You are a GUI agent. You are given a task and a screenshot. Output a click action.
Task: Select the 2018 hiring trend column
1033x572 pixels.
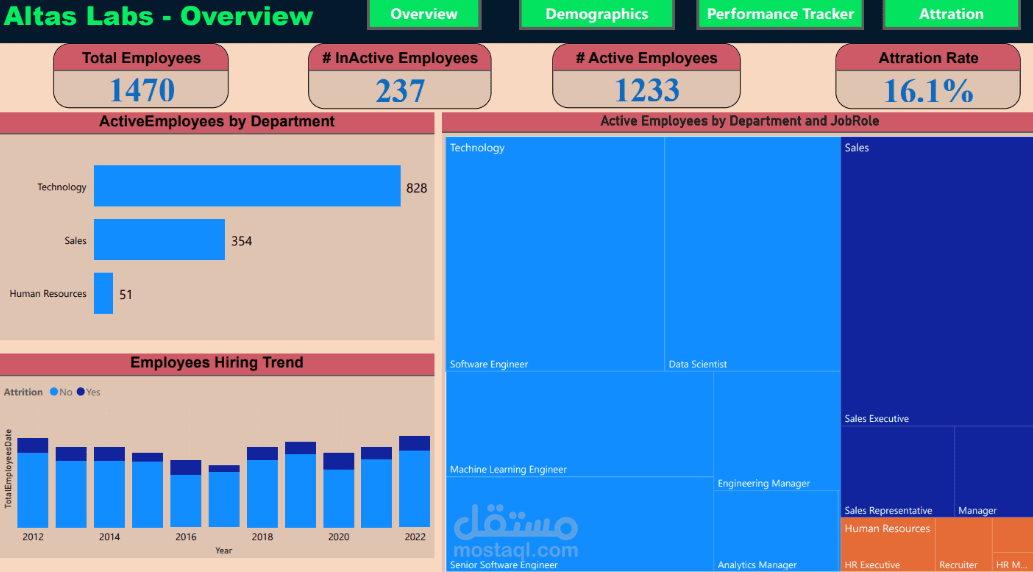click(262, 487)
